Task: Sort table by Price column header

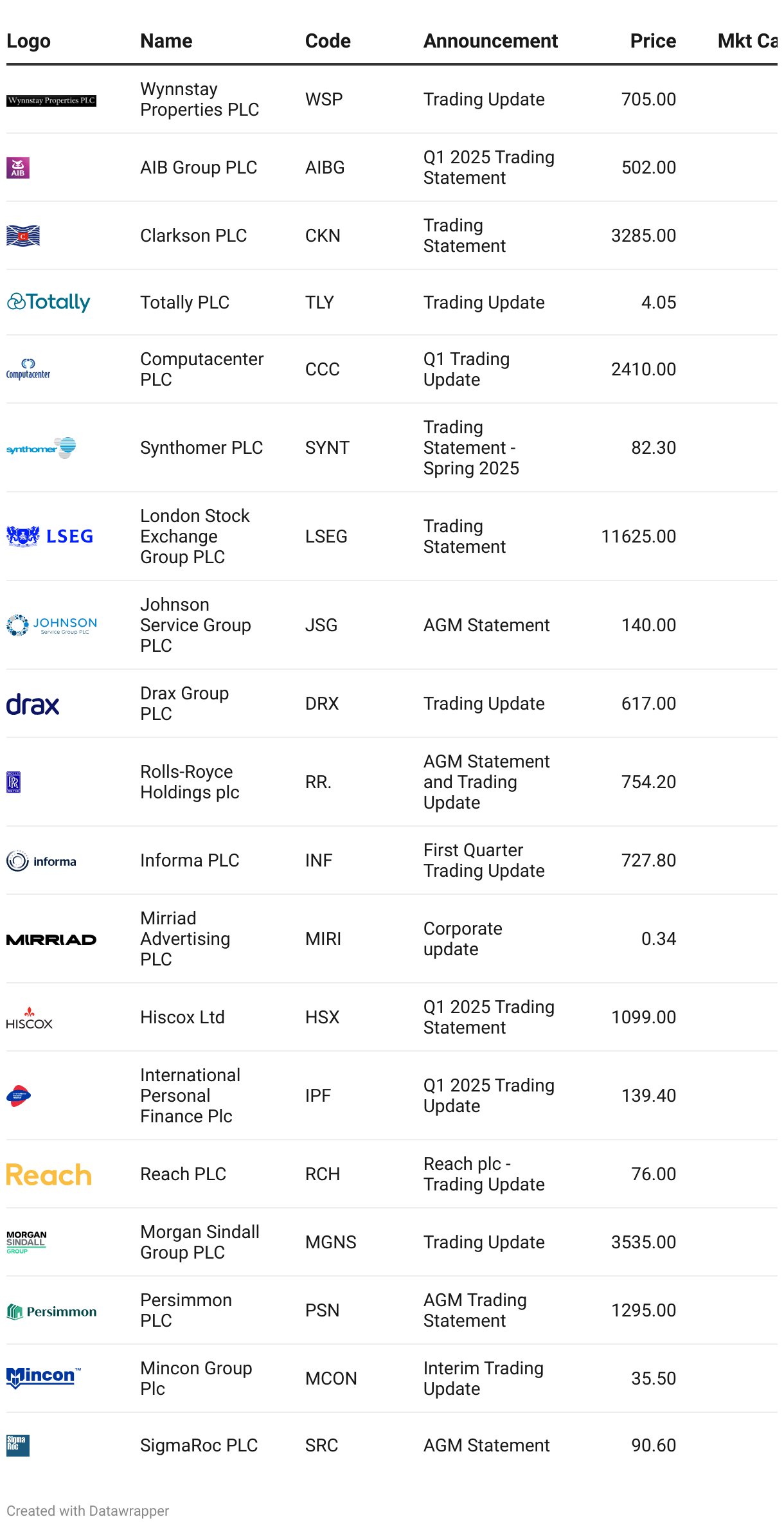Action: (x=652, y=41)
